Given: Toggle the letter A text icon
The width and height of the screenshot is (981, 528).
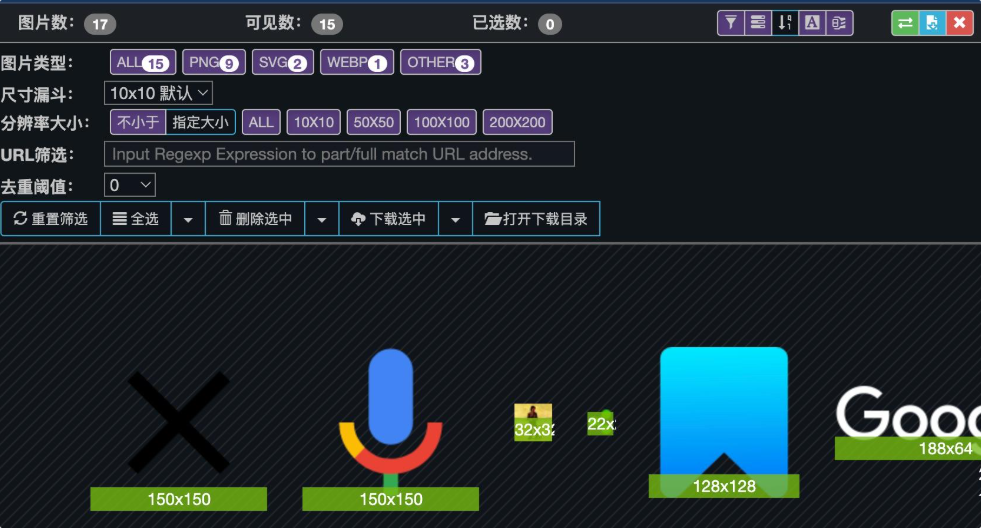Looking at the screenshot, I should [x=811, y=23].
